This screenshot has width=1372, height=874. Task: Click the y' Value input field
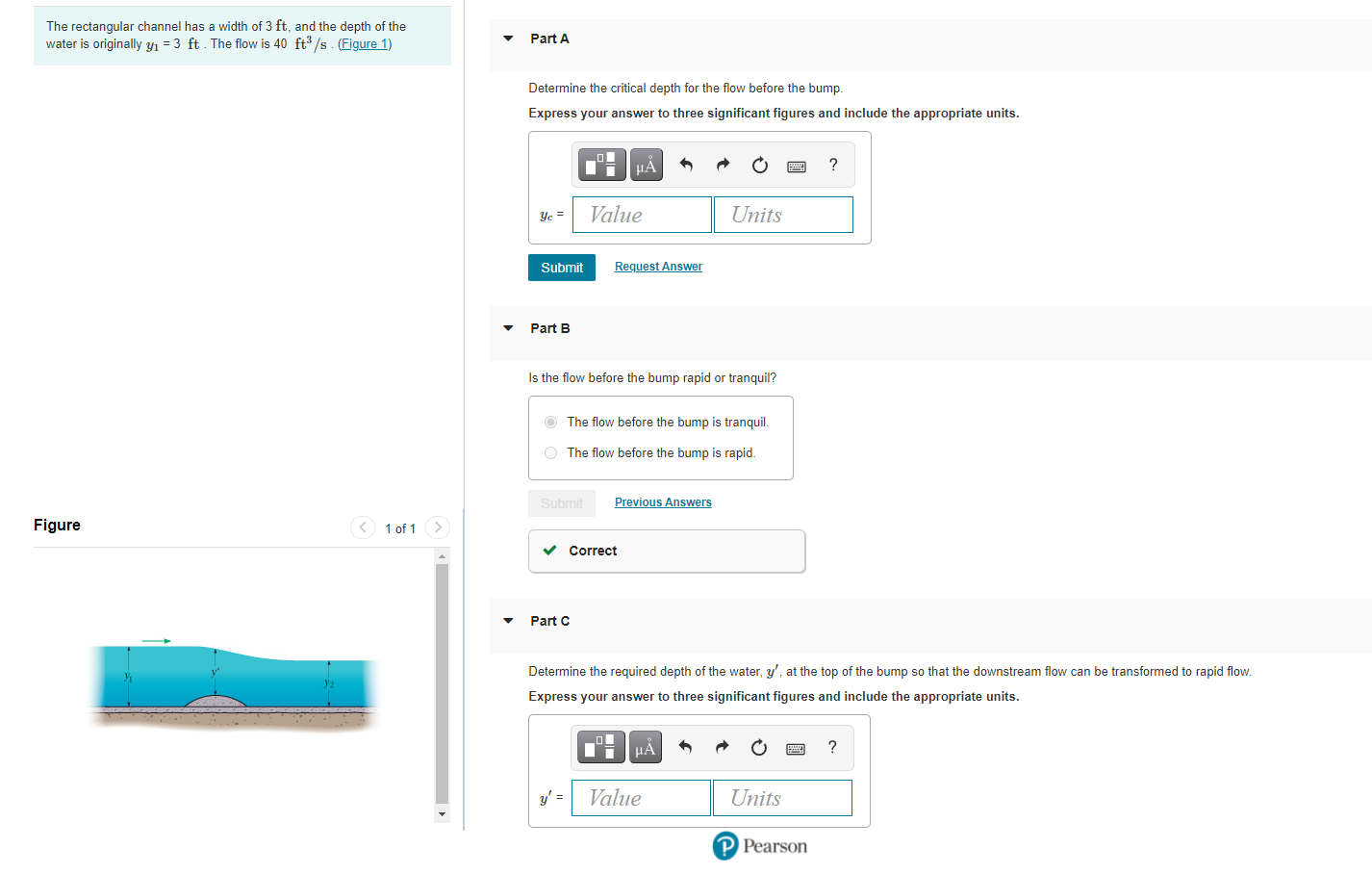click(x=641, y=798)
